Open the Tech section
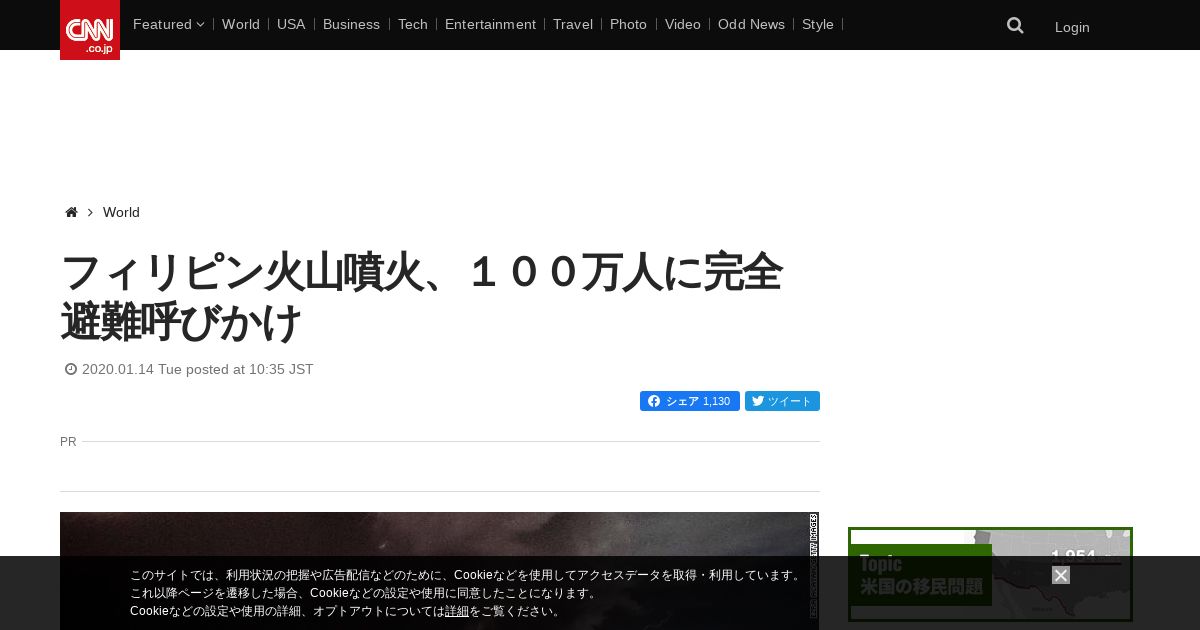 pyautogui.click(x=412, y=24)
